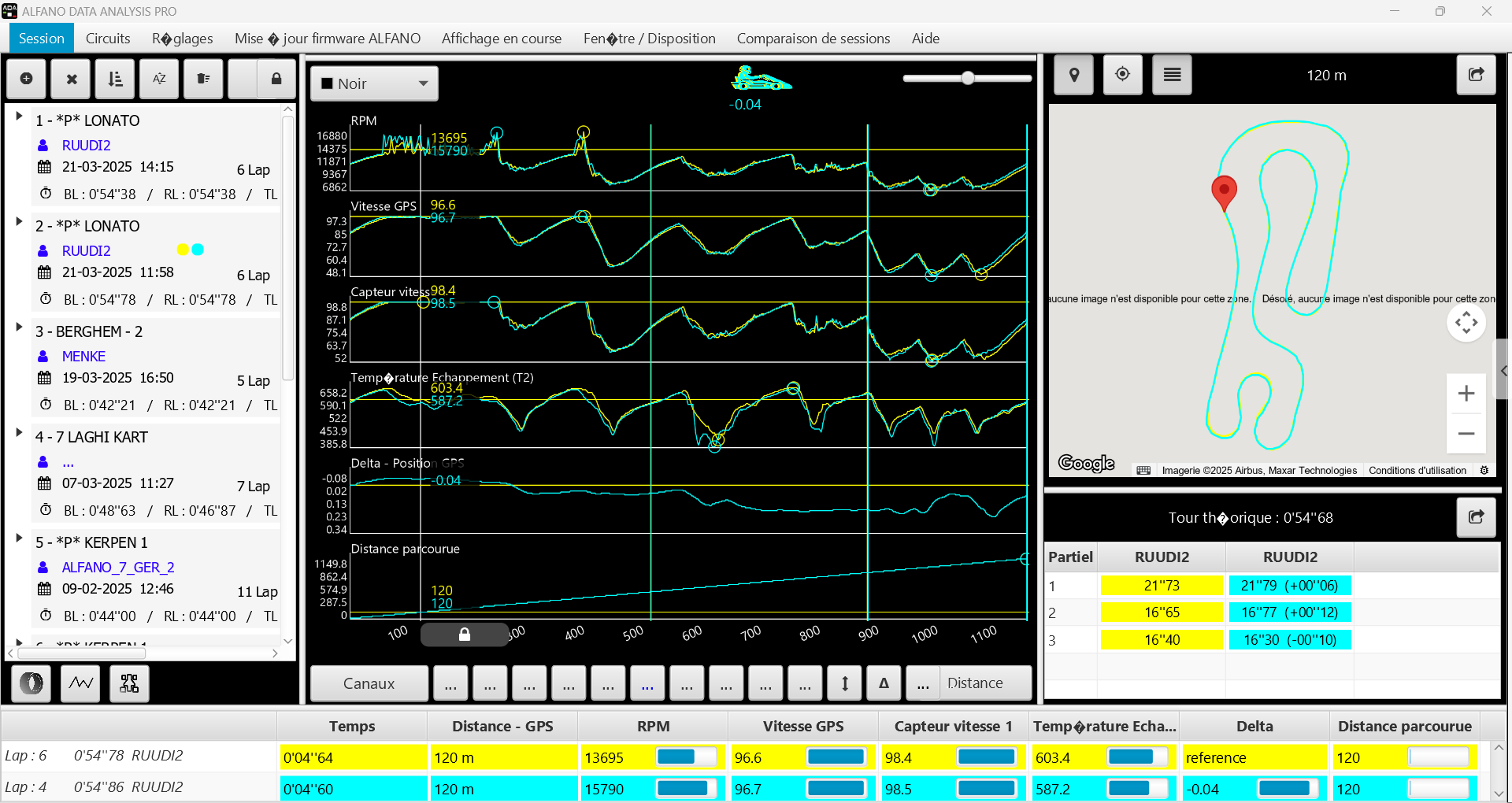Click the A-Z alphabetical sort icon
The height and width of the screenshot is (803, 1512).
click(159, 79)
